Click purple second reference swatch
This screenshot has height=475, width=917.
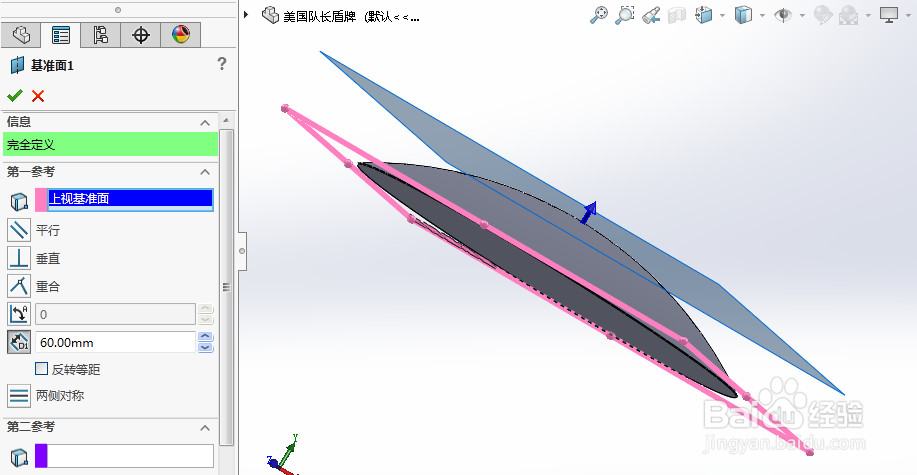click(x=41, y=456)
